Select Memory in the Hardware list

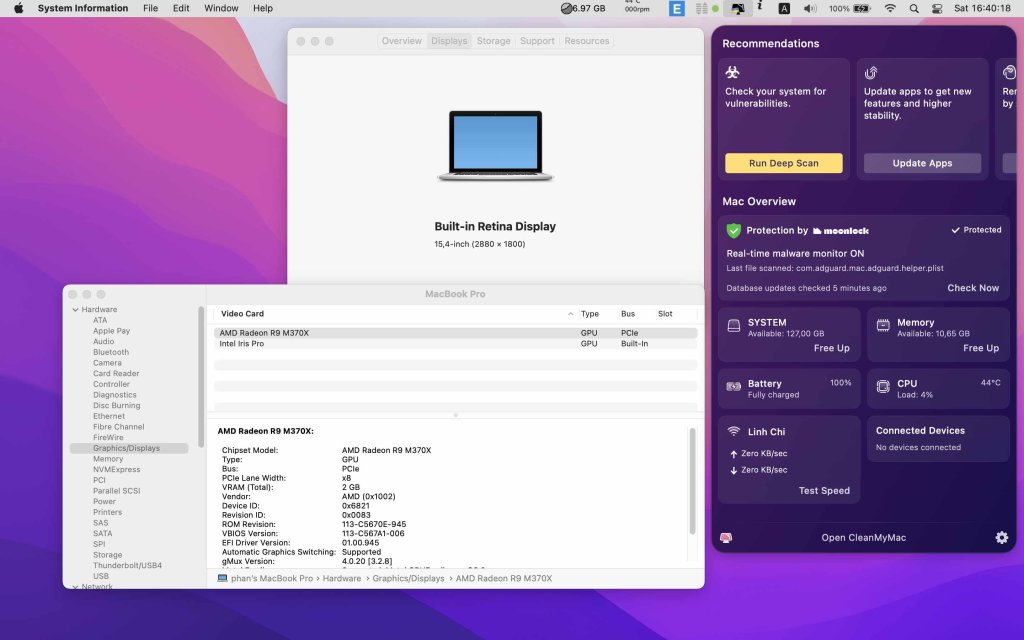tap(108, 459)
